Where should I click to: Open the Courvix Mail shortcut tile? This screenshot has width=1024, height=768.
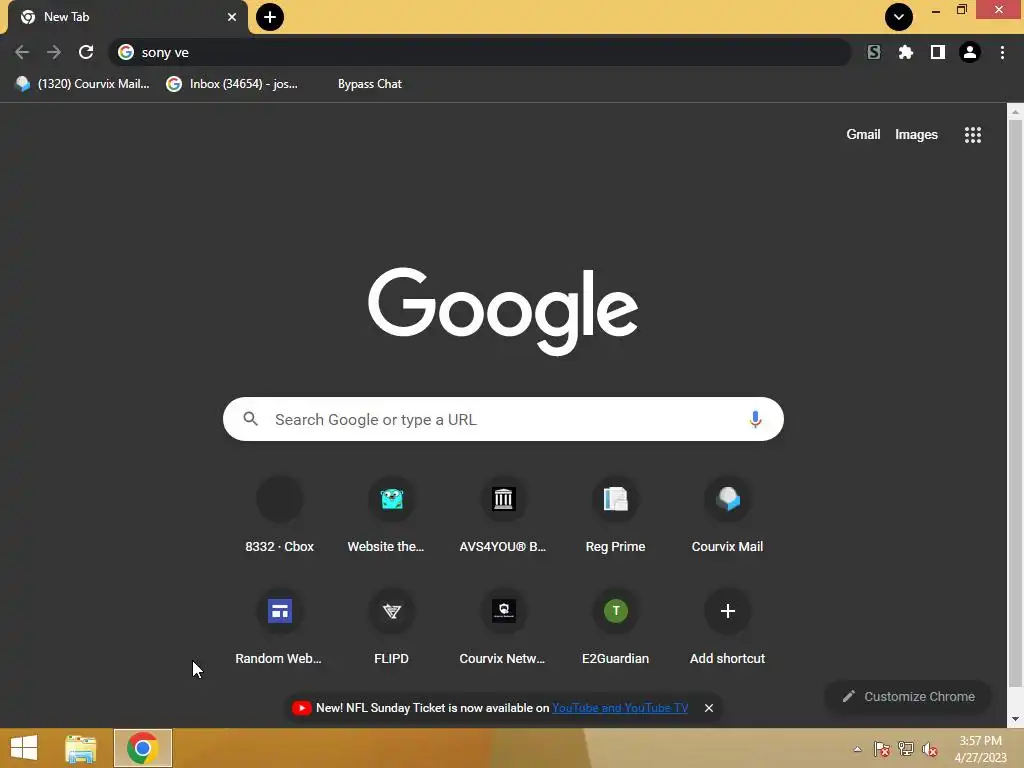[728, 516]
